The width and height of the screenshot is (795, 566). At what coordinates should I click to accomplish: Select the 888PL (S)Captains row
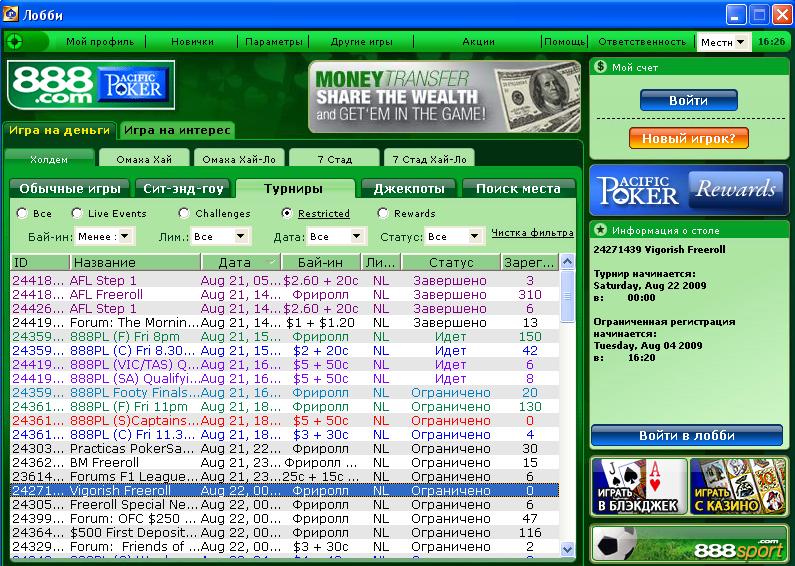[x=285, y=421]
